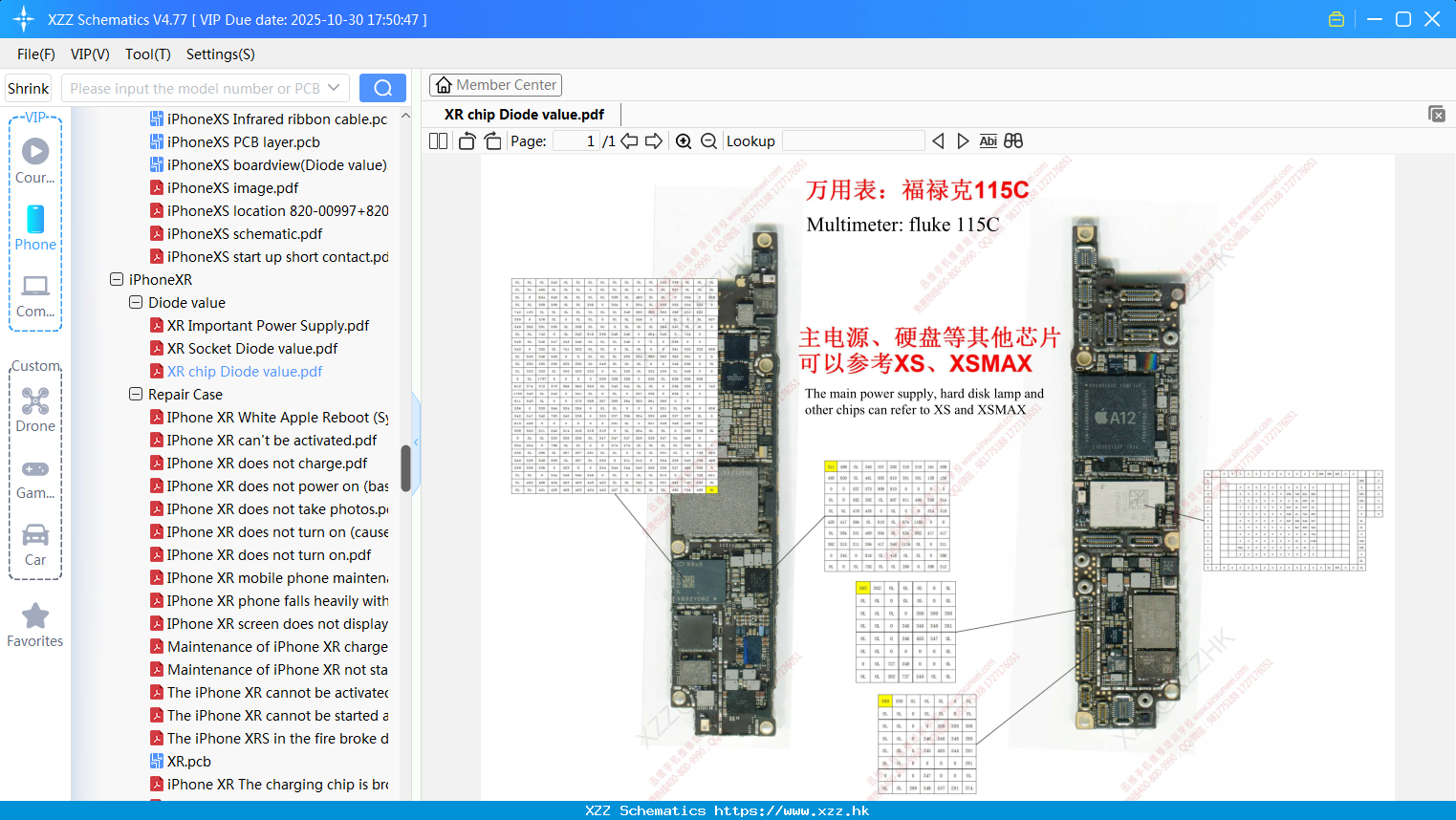Open Maintenance of iPhone XR charge case
Screen dimensions: 1456x820
pyautogui.click(x=277, y=646)
